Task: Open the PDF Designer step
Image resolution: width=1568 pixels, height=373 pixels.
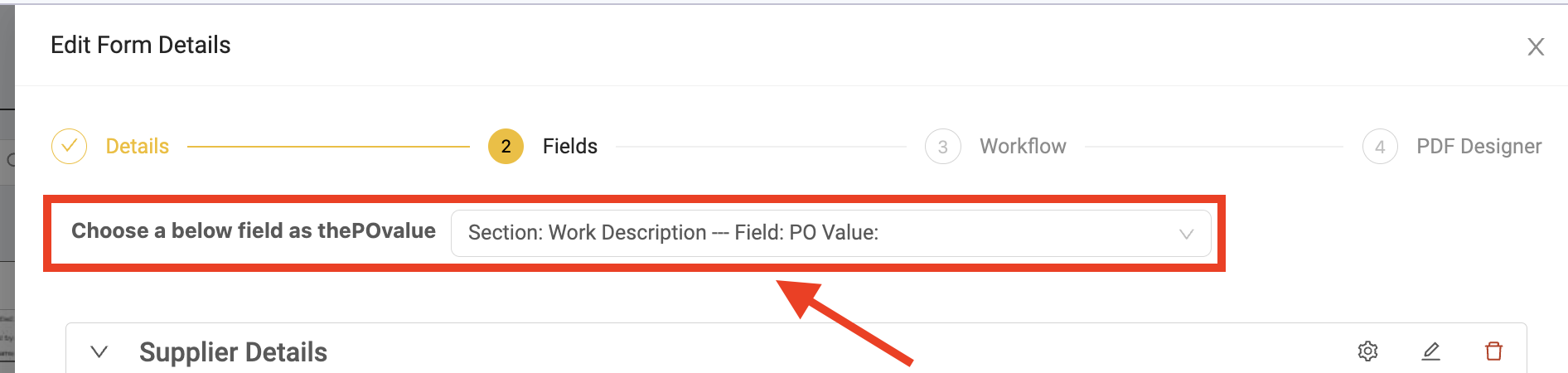Action: [x=1478, y=147]
